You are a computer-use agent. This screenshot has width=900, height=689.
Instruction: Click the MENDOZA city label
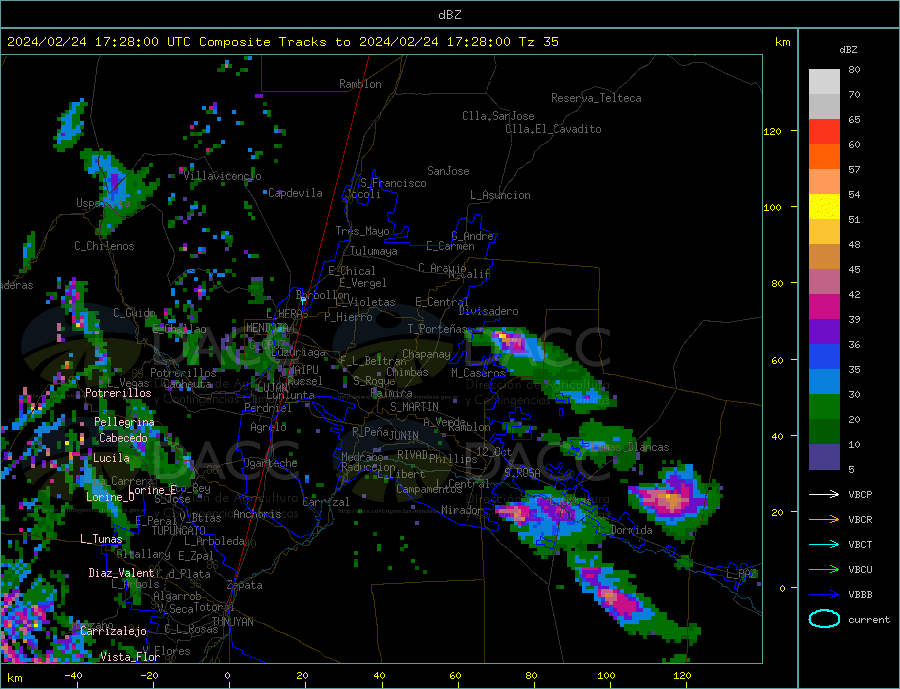coord(267,328)
